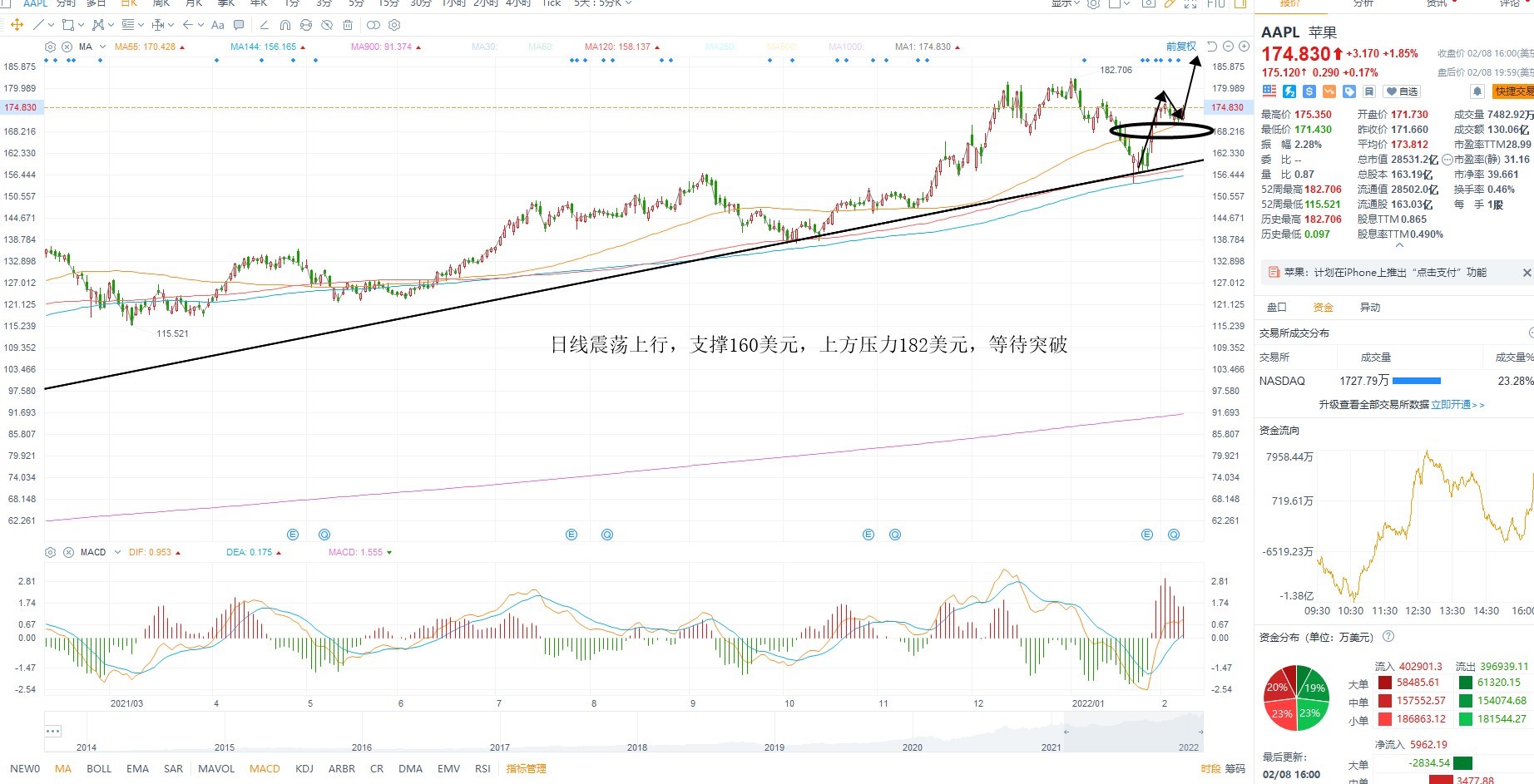Open MACD indicator settings gear

[51, 552]
